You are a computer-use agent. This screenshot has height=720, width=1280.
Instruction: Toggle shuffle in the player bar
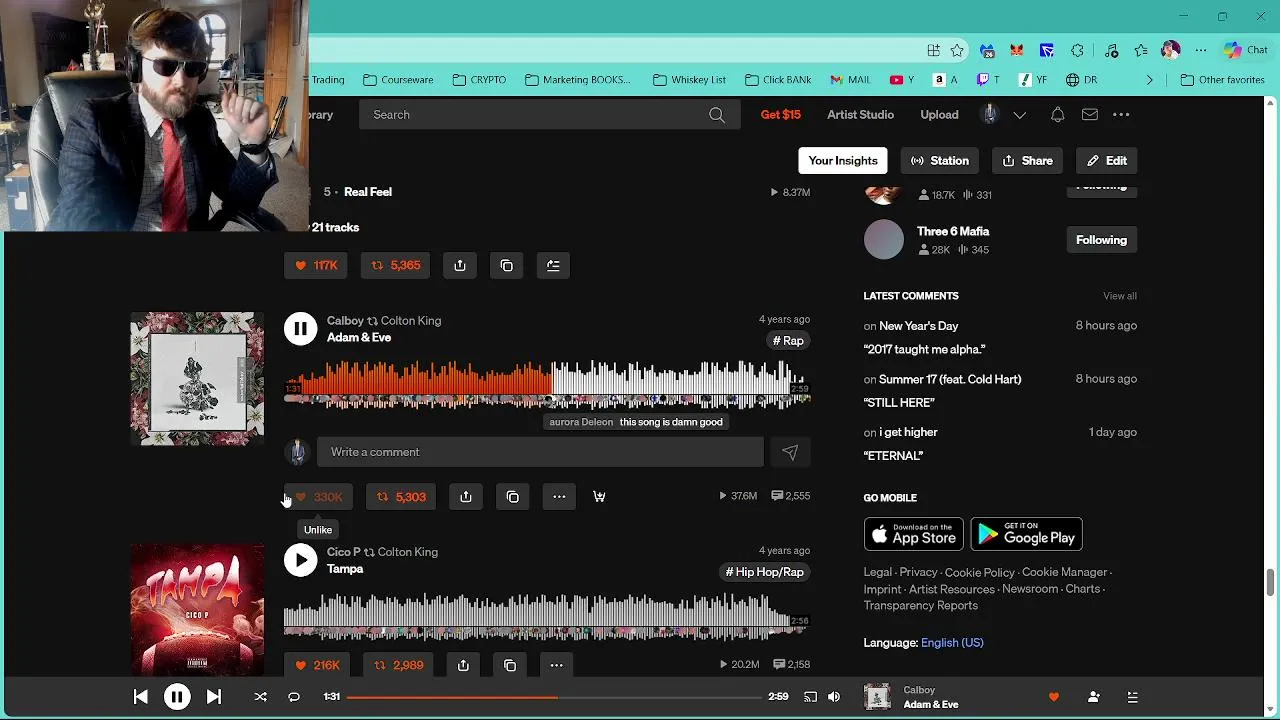click(x=261, y=697)
